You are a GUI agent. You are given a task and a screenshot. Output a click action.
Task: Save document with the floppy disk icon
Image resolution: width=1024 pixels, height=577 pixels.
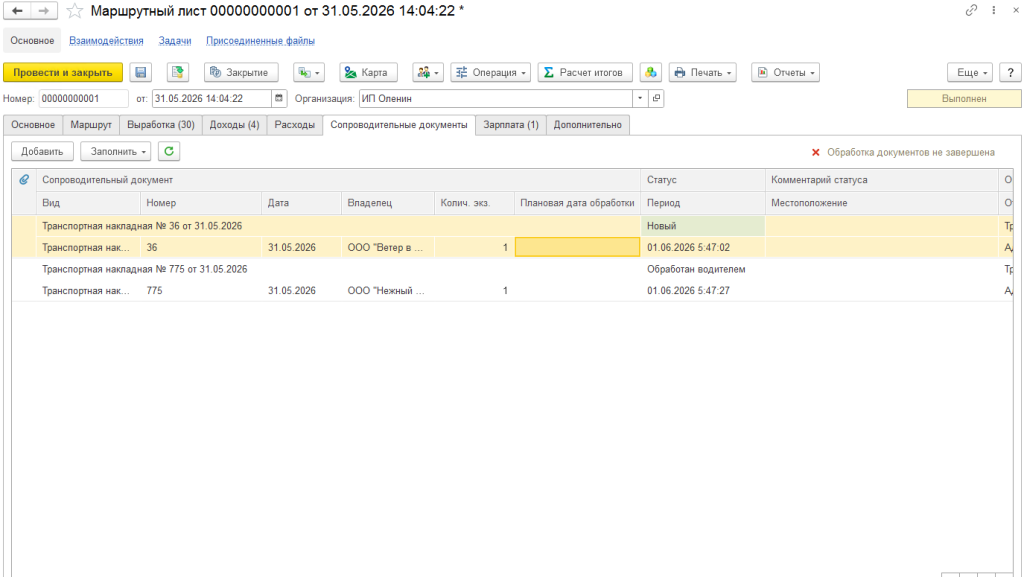point(140,72)
